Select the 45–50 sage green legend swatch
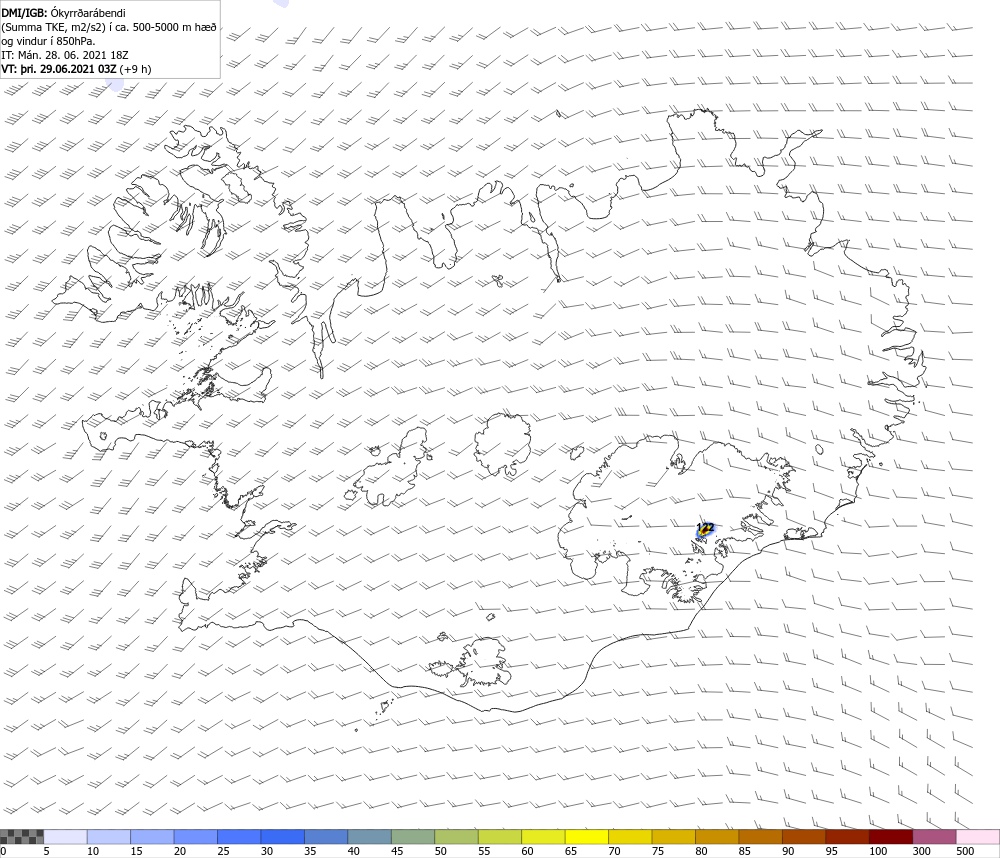Screen dimensions: 1000x858 413,837
